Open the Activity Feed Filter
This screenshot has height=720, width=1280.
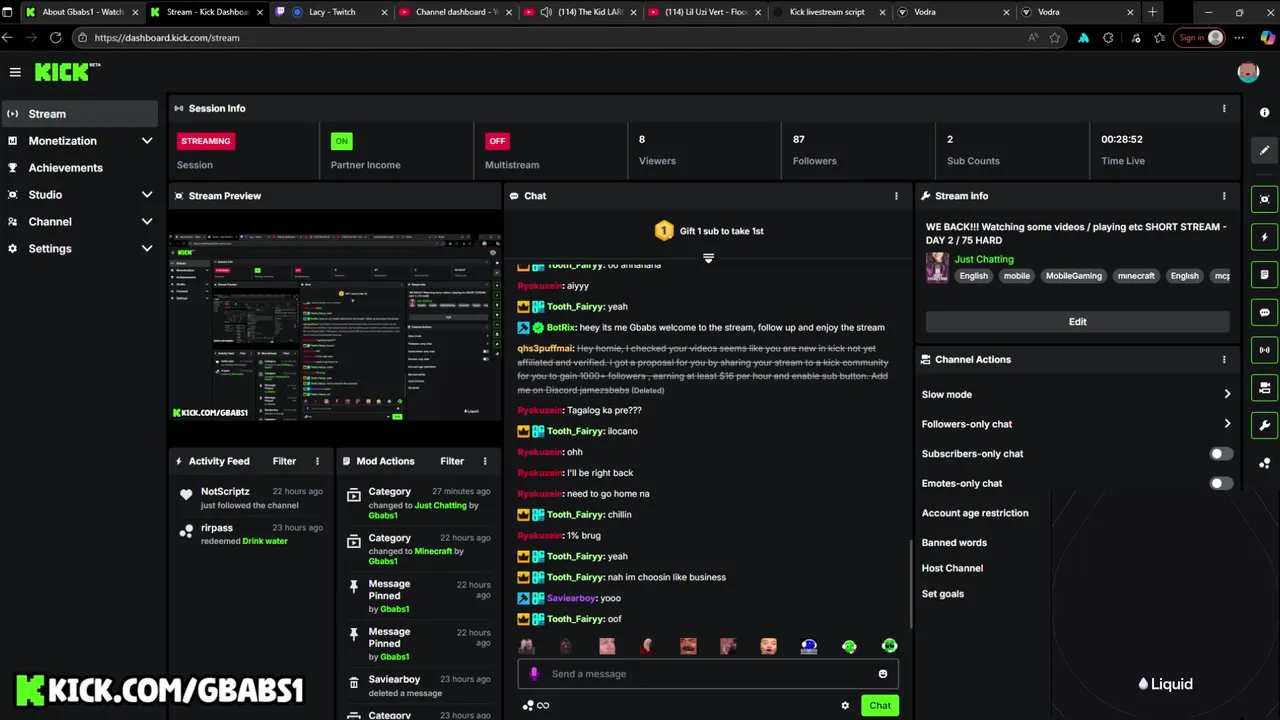pos(284,461)
